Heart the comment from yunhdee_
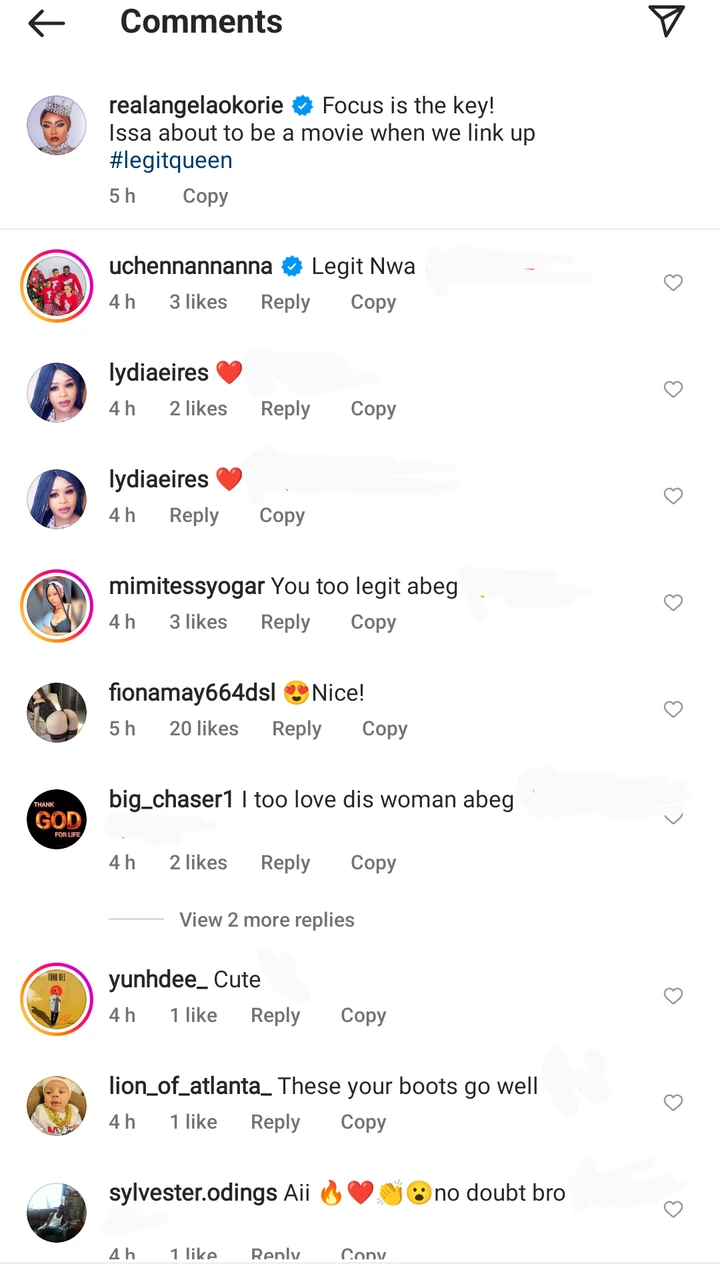 click(x=673, y=996)
